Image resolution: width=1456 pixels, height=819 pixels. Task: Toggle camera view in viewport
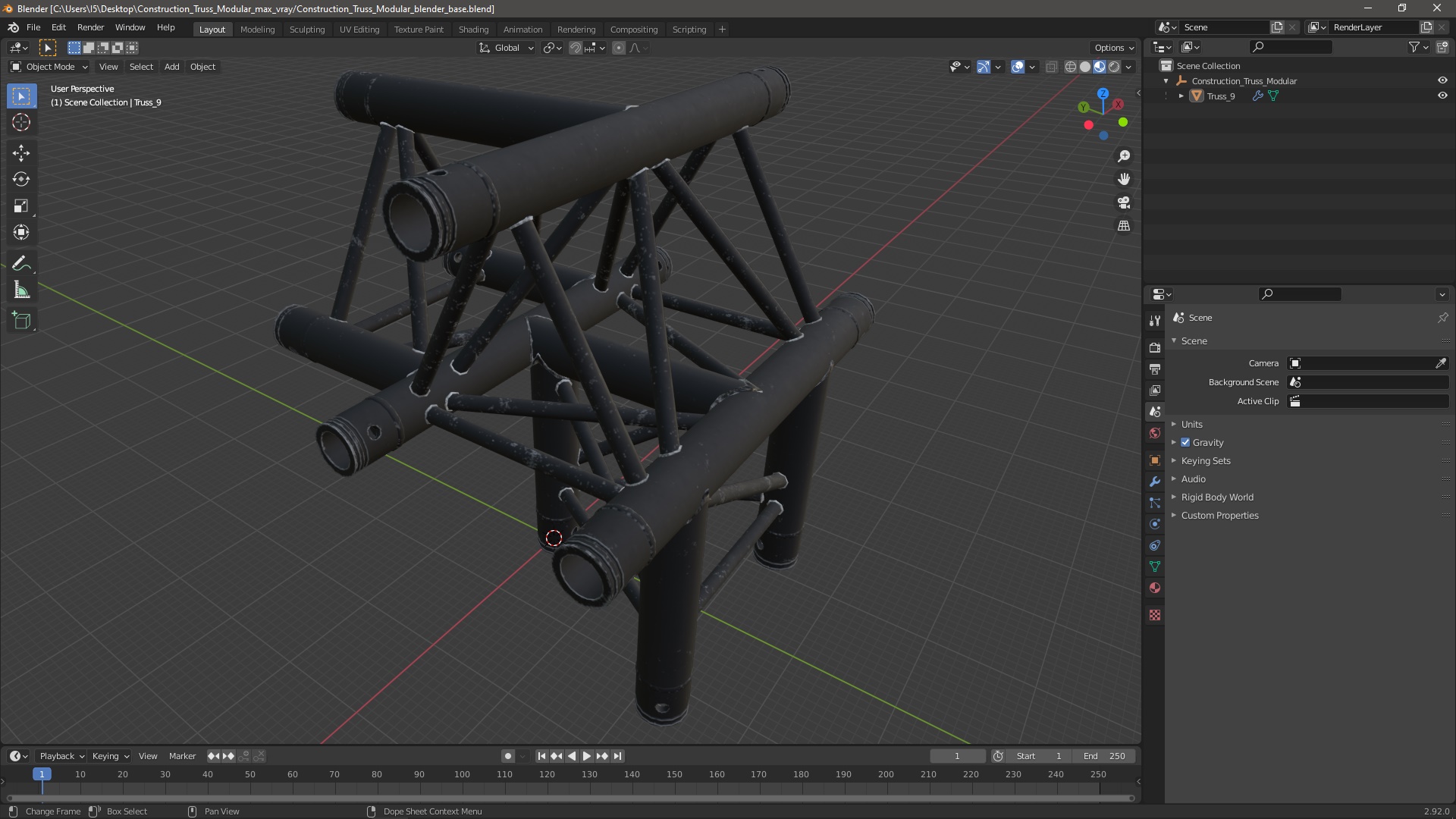(x=1124, y=202)
